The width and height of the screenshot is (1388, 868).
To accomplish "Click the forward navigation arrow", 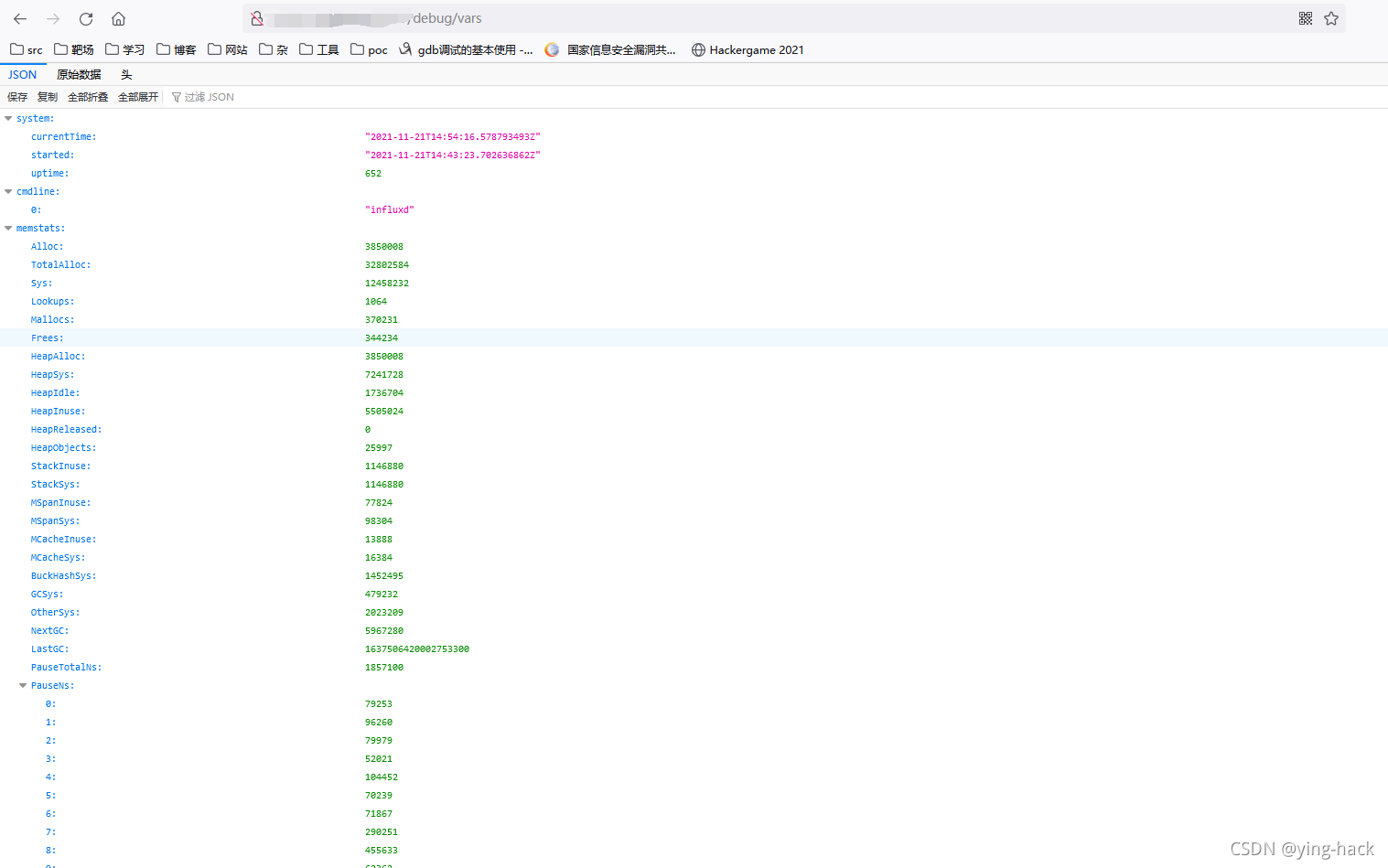I will pos(53,18).
